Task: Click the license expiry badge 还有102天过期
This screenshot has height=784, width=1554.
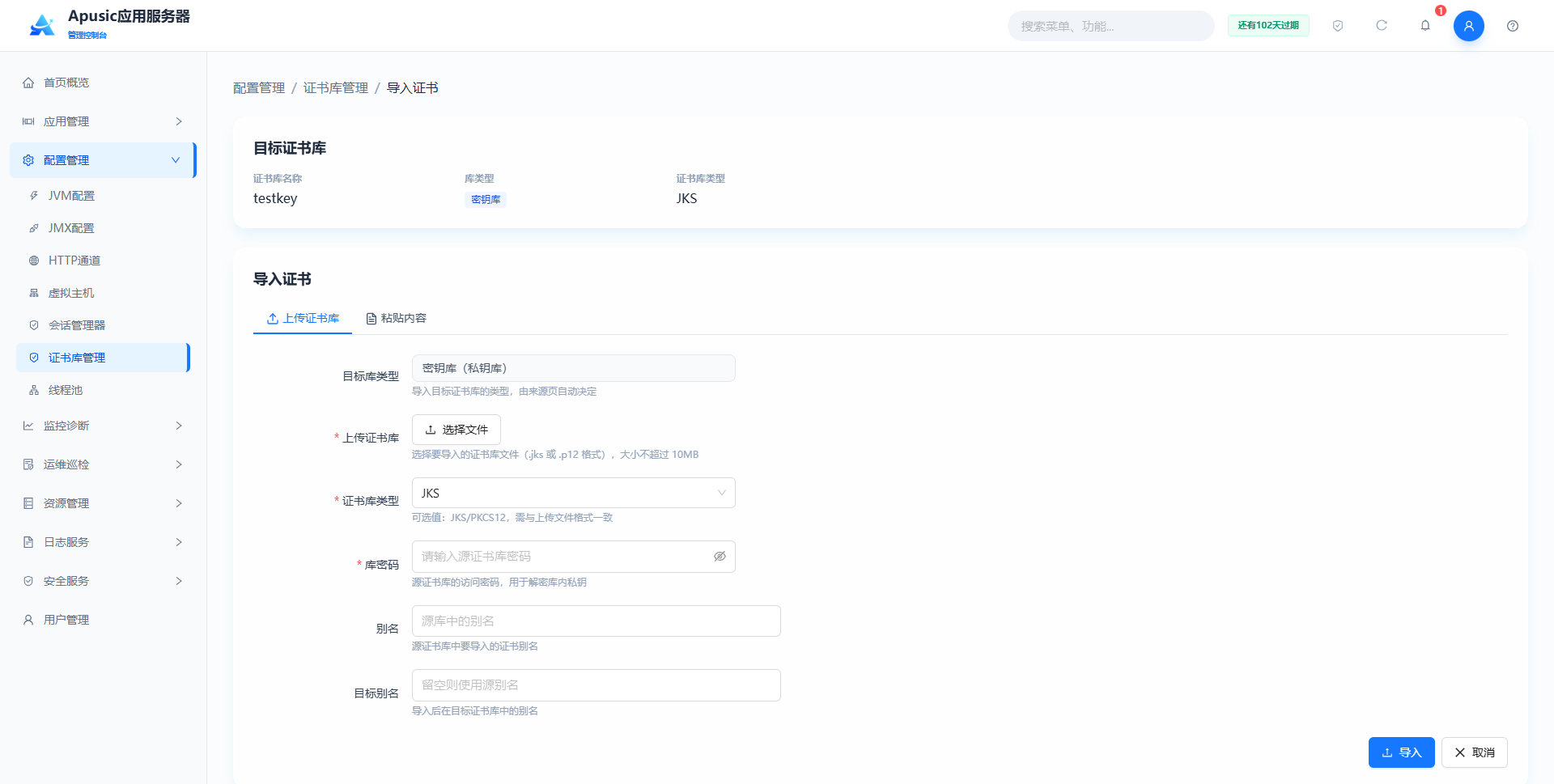Action: coord(1268,26)
